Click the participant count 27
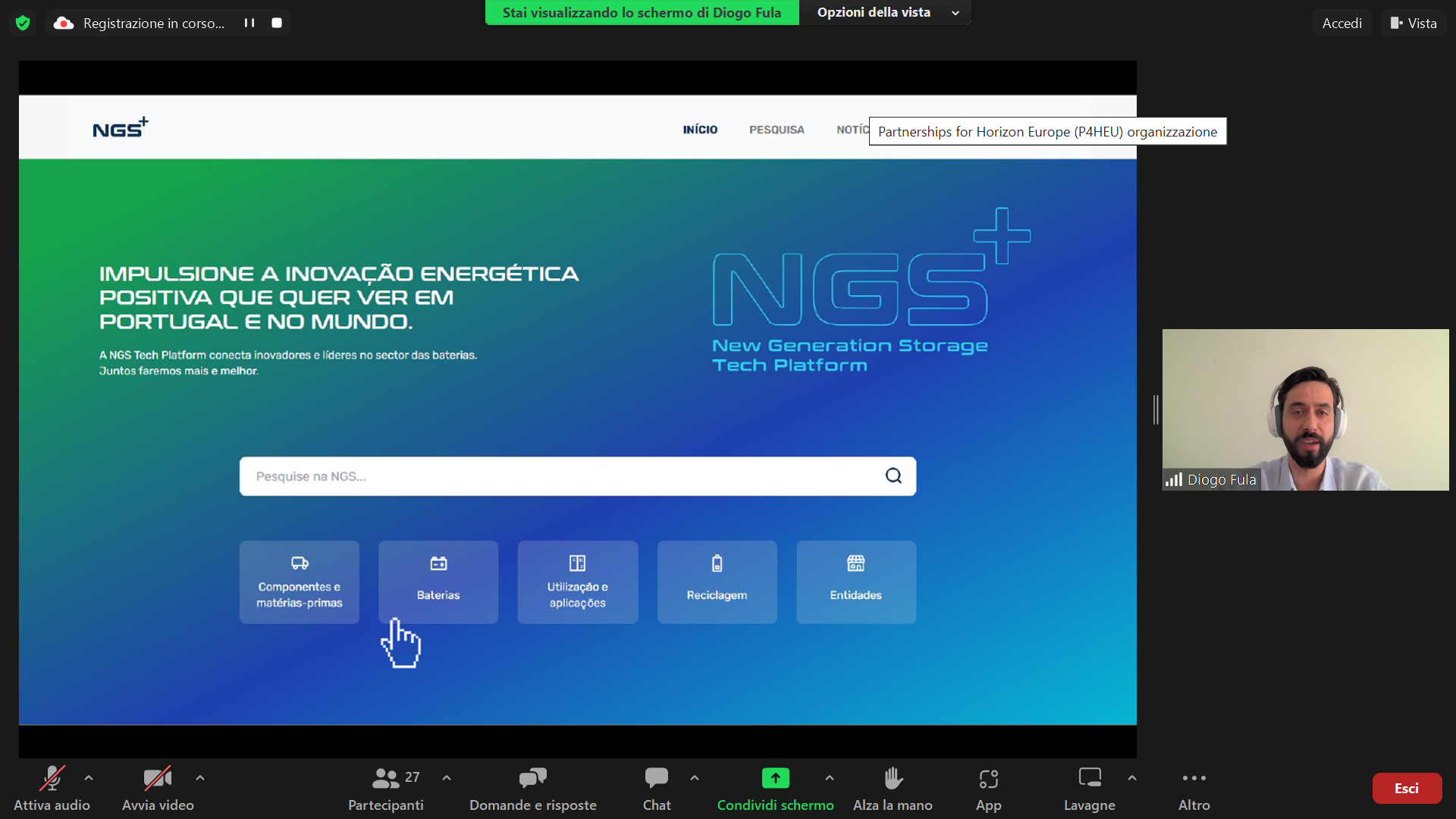 (412, 777)
